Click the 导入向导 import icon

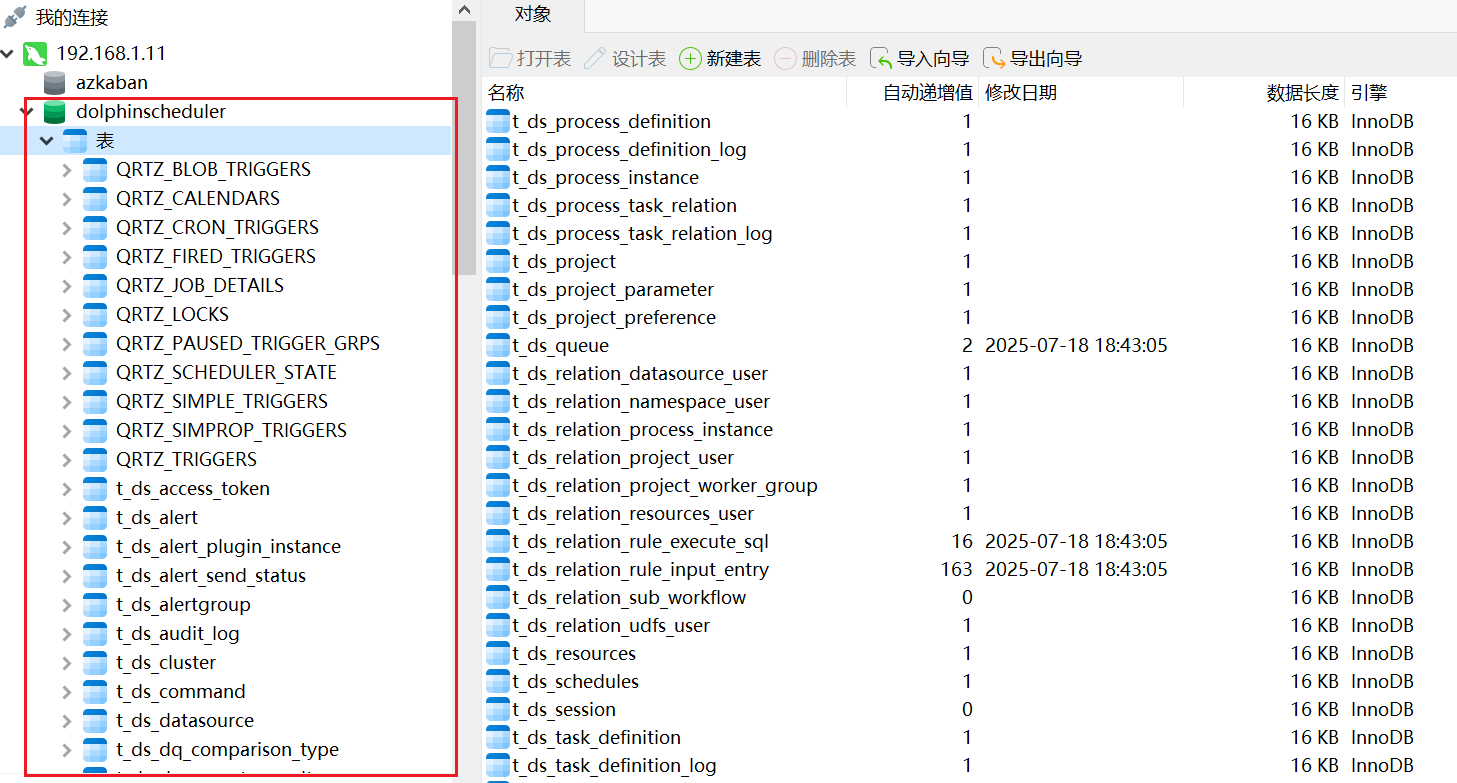[881, 59]
